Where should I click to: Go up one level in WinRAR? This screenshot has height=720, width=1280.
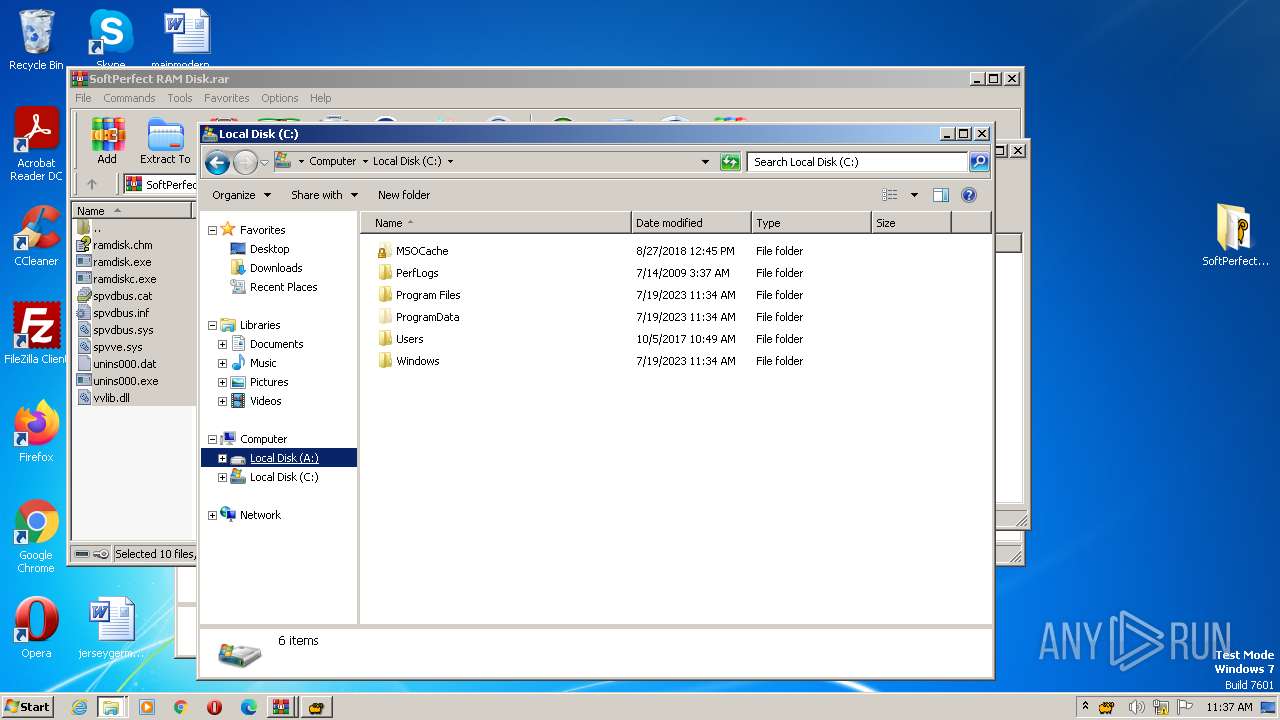tap(92, 184)
